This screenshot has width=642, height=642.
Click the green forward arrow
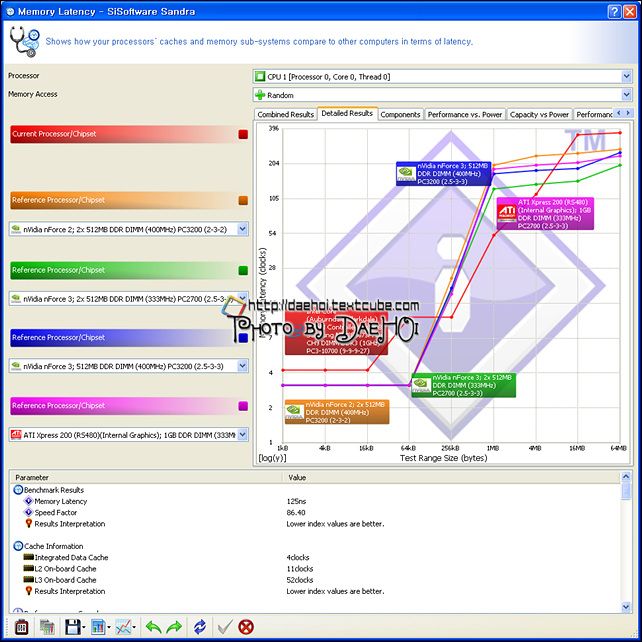point(174,627)
